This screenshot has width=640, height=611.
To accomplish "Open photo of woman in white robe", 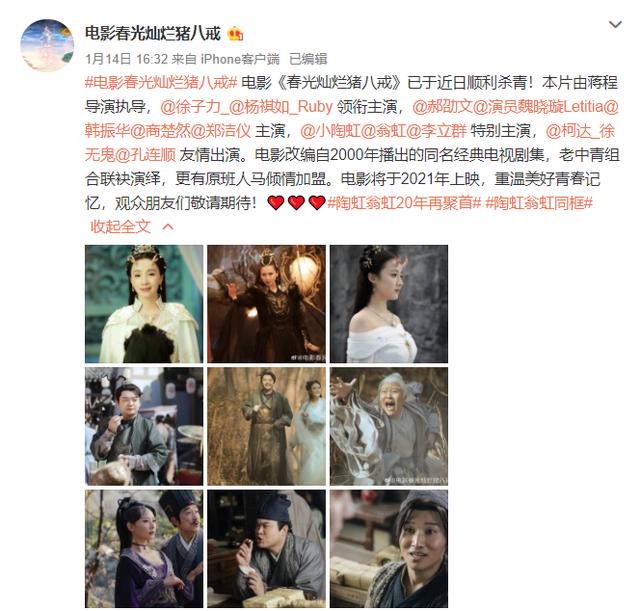I will pyautogui.click(x=144, y=304).
